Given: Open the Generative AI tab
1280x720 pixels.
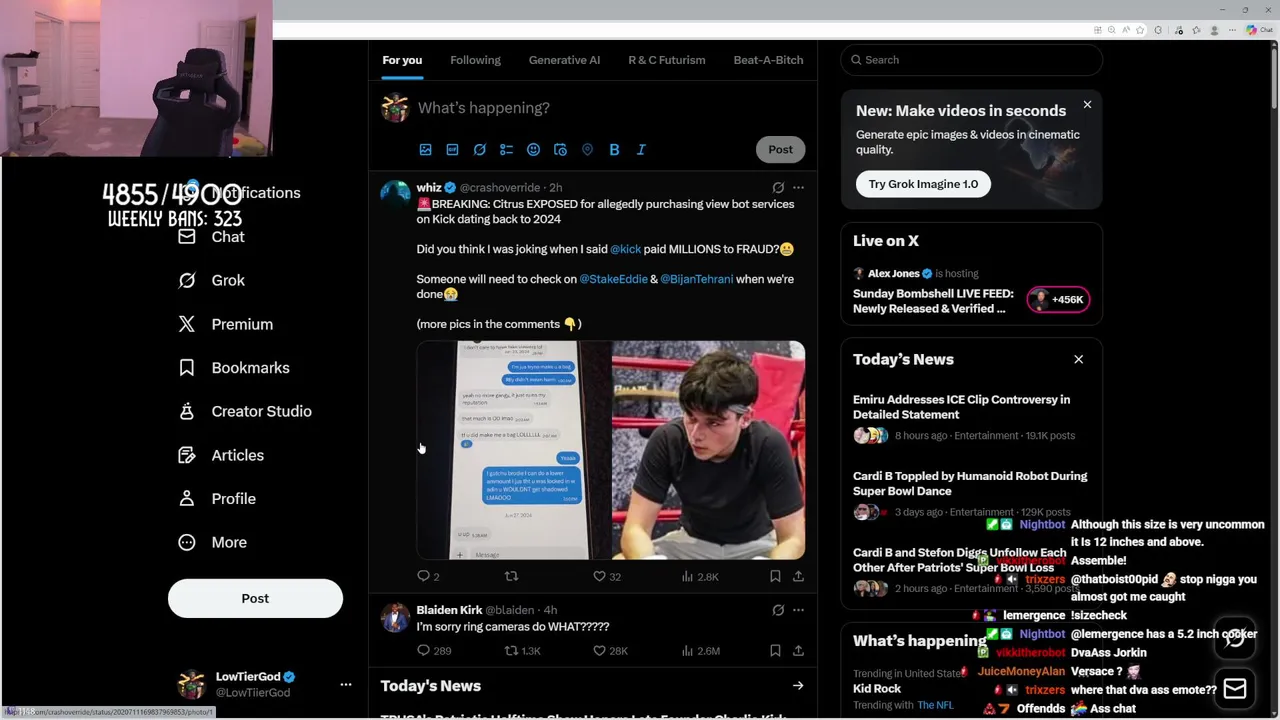Looking at the screenshot, I should click(564, 60).
